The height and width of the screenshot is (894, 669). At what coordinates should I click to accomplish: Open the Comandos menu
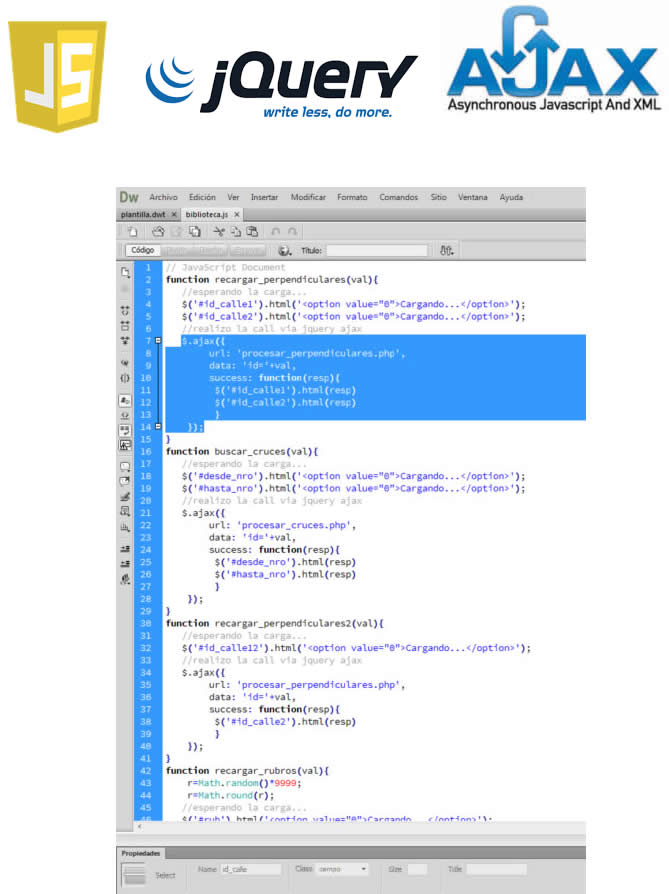(398, 198)
